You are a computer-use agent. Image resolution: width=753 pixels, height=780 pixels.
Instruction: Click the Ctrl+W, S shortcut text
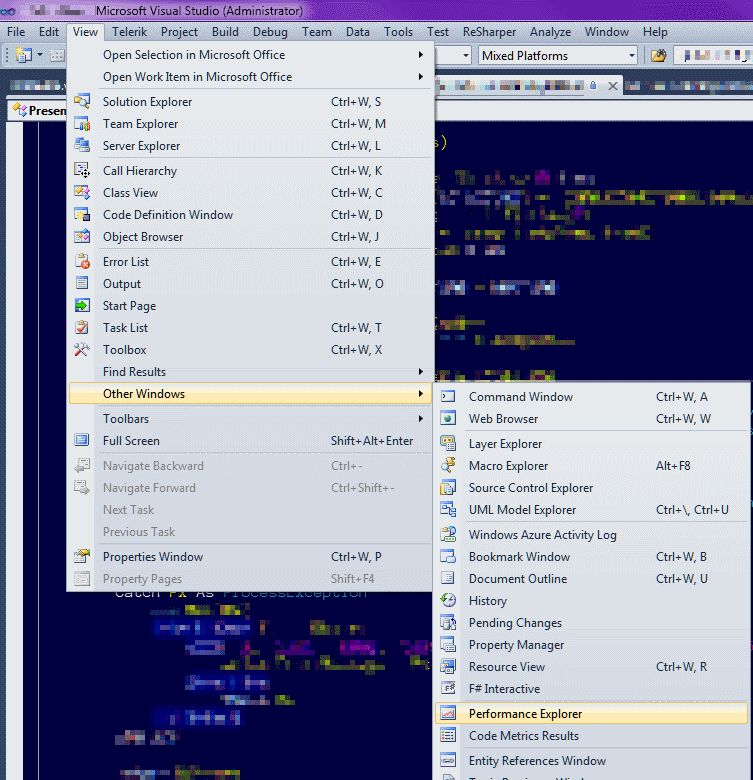click(356, 101)
